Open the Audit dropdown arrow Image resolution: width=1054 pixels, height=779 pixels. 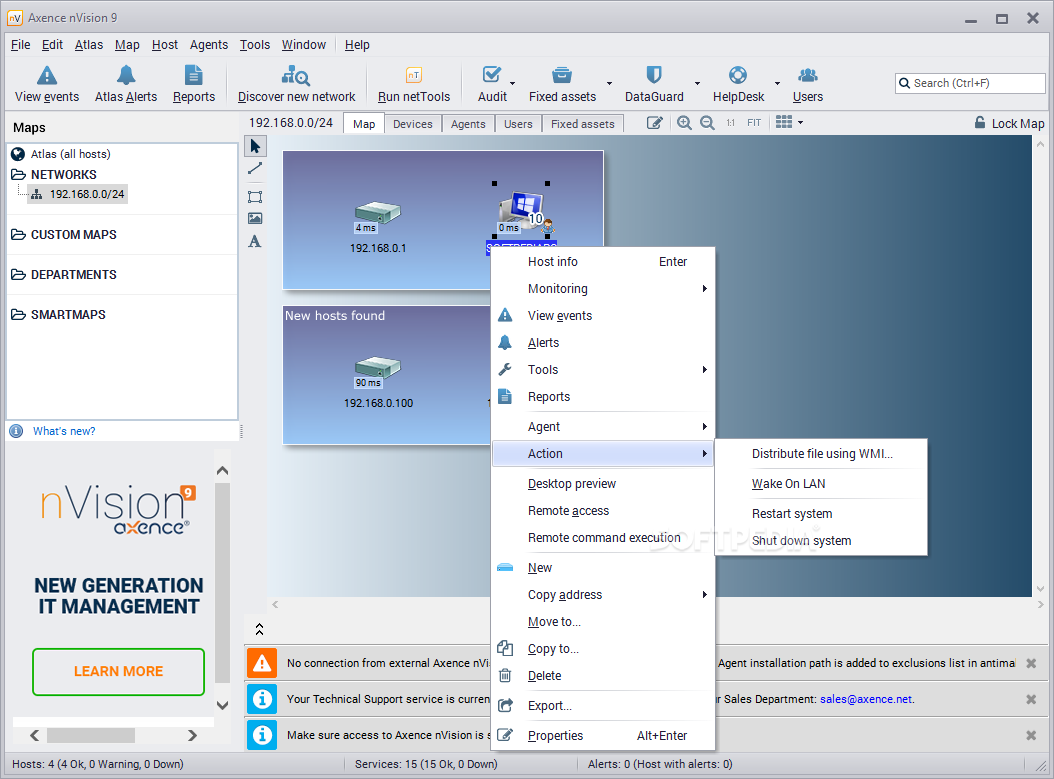click(x=513, y=84)
